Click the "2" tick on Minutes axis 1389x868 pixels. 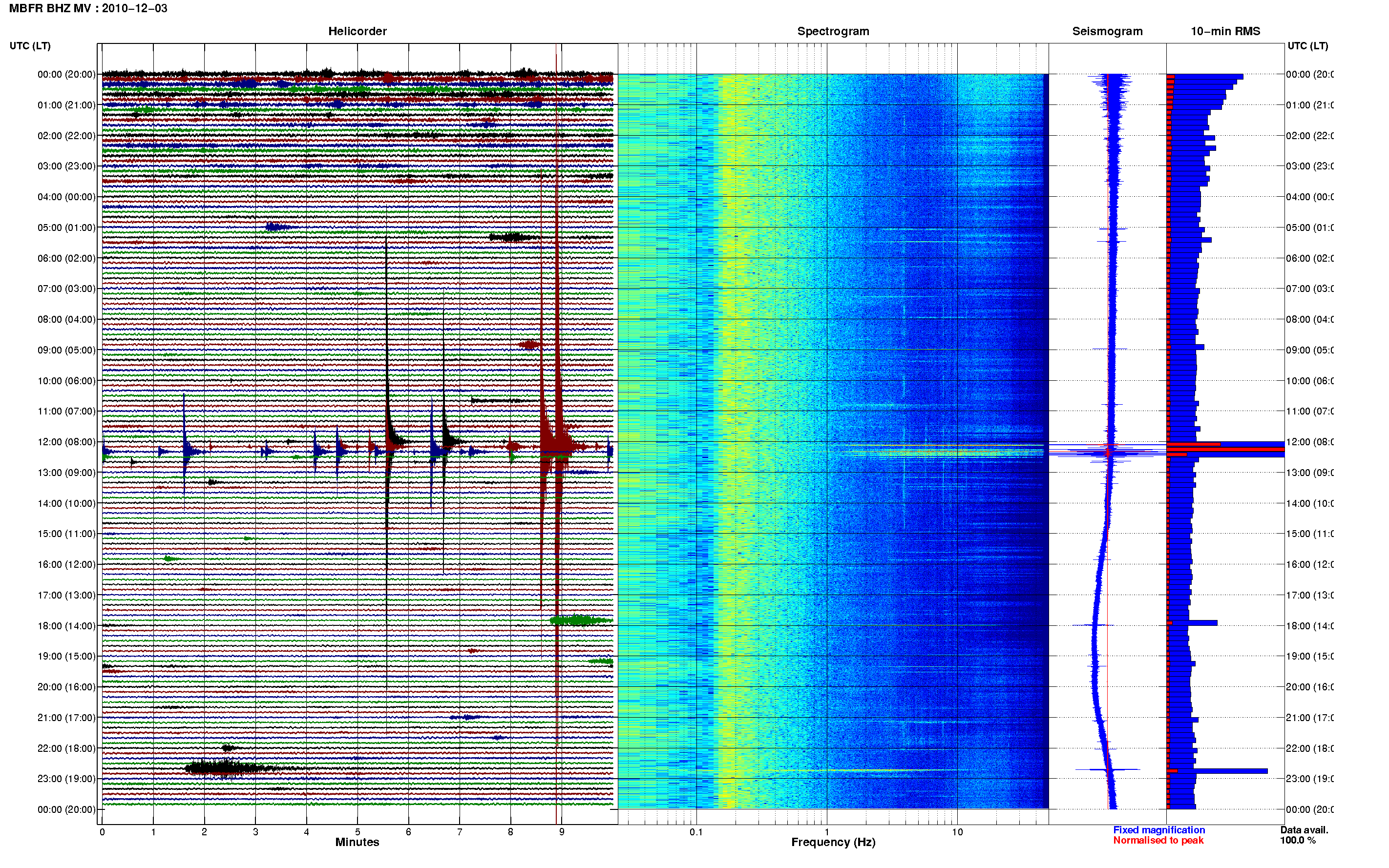click(x=205, y=832)
